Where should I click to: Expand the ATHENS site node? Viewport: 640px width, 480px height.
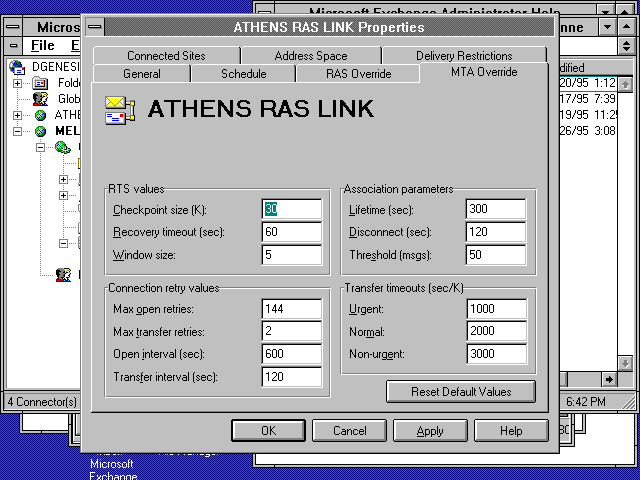17,115
